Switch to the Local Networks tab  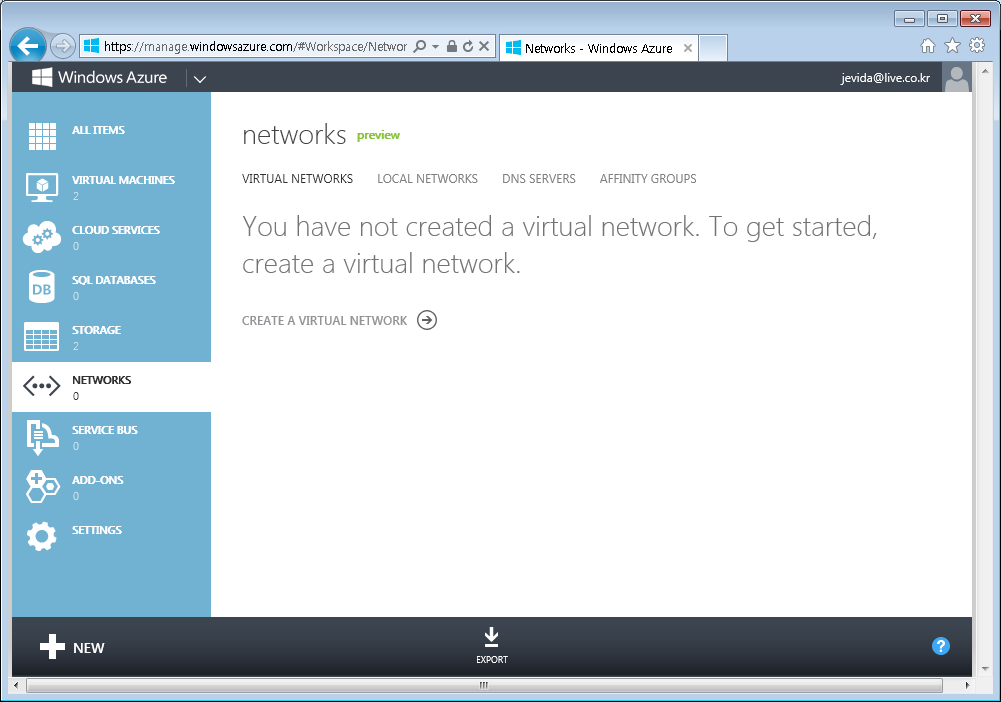coord(427,179)
